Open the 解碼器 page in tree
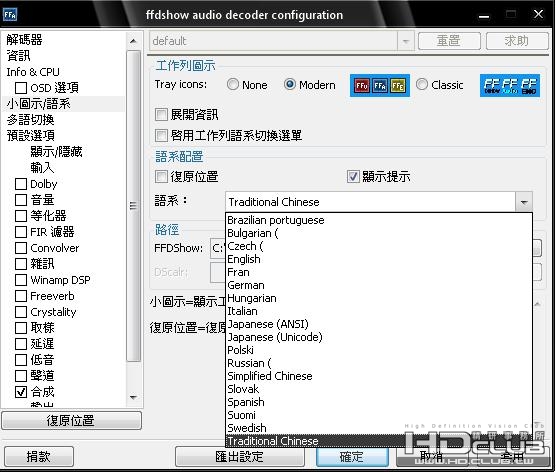Viewport: 556px width, 472px height. click(24, 40)
